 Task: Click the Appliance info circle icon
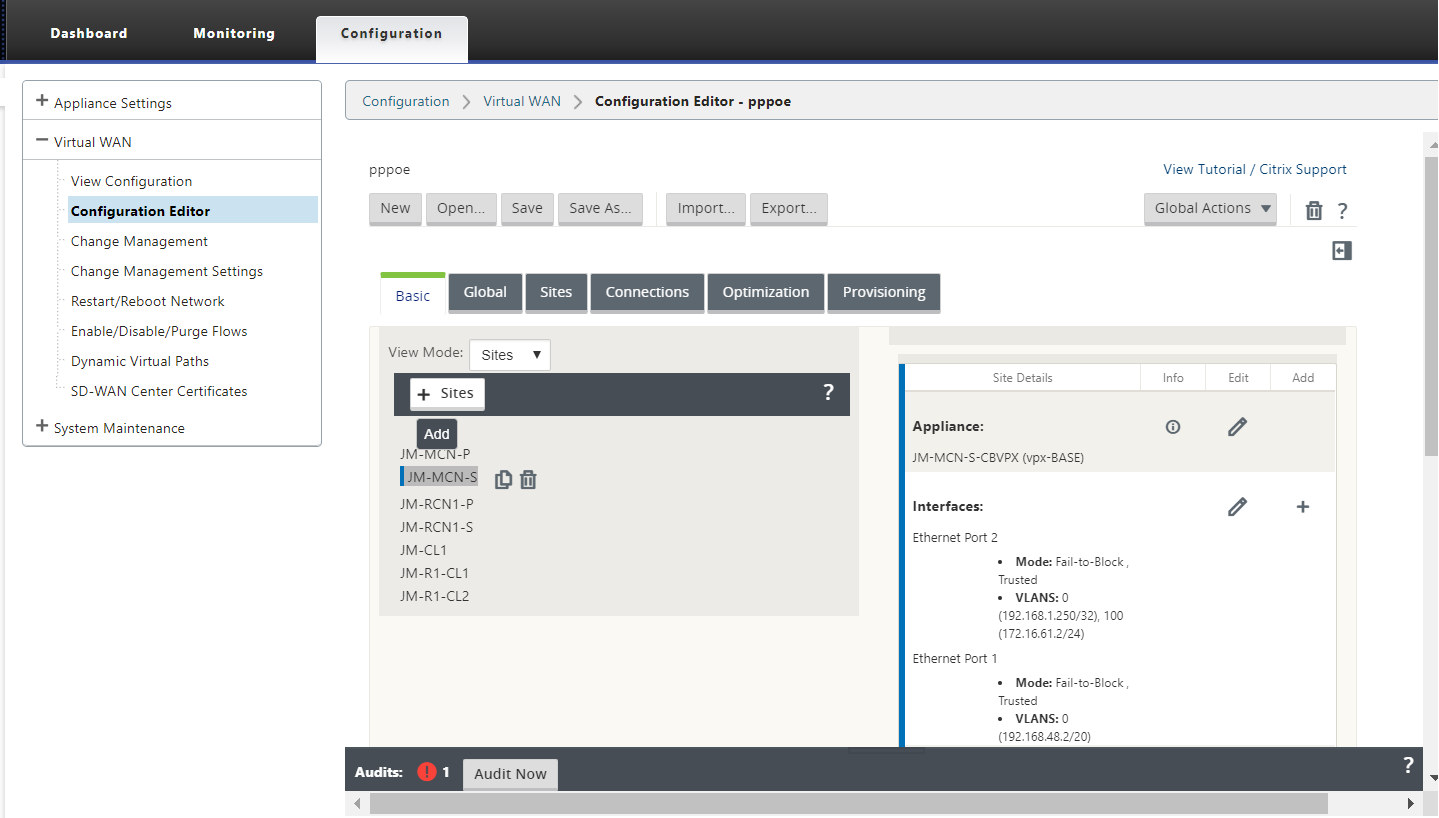tap(1173, 427)
